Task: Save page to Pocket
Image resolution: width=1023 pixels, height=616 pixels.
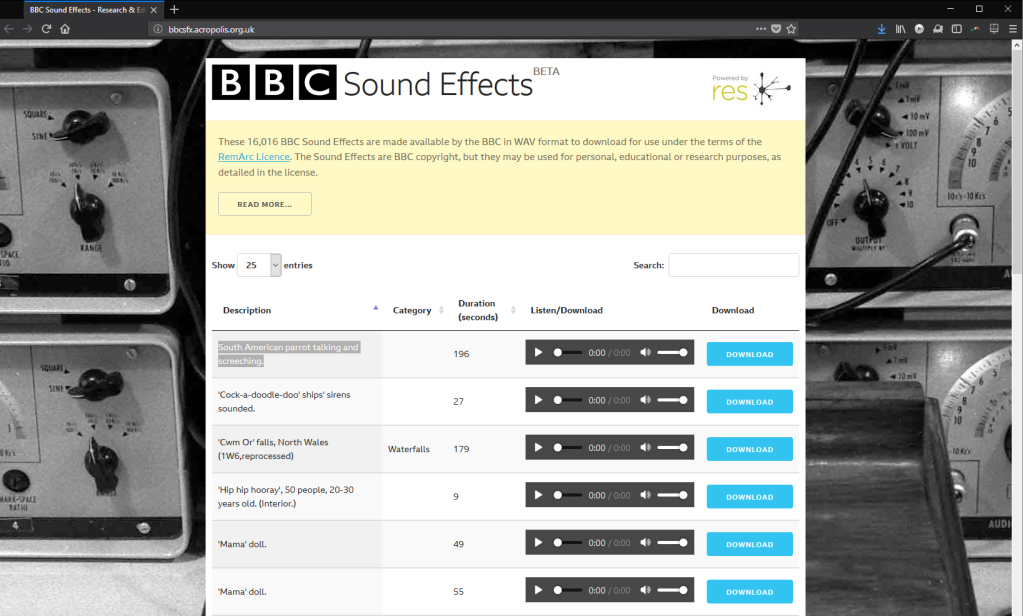Action: pyautogui.click(x=776, y=29)
